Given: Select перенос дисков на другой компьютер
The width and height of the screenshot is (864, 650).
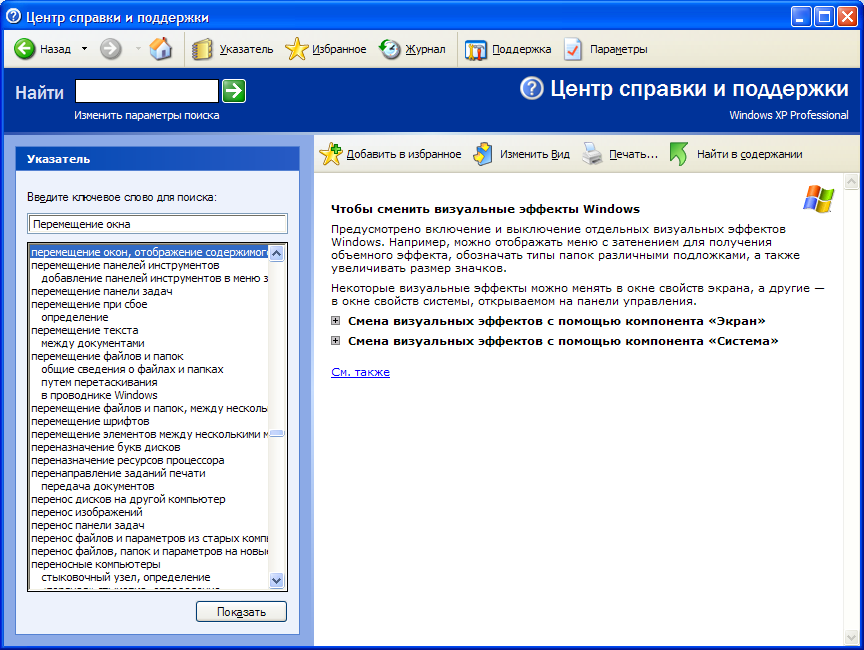Looking at the screenshot, I should [128, 499].
